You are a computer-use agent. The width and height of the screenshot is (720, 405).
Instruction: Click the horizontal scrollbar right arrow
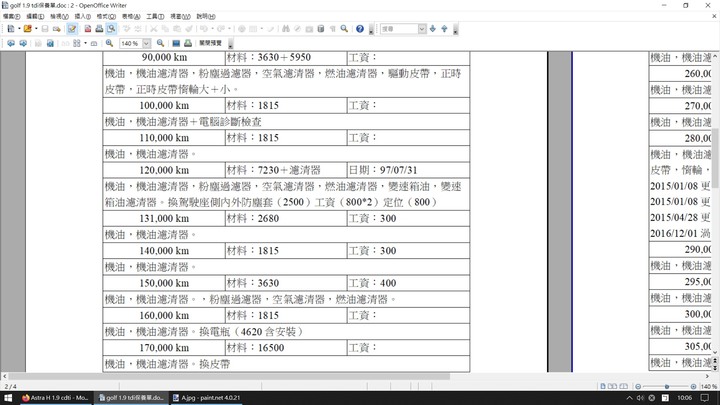(x=708, y=377)
